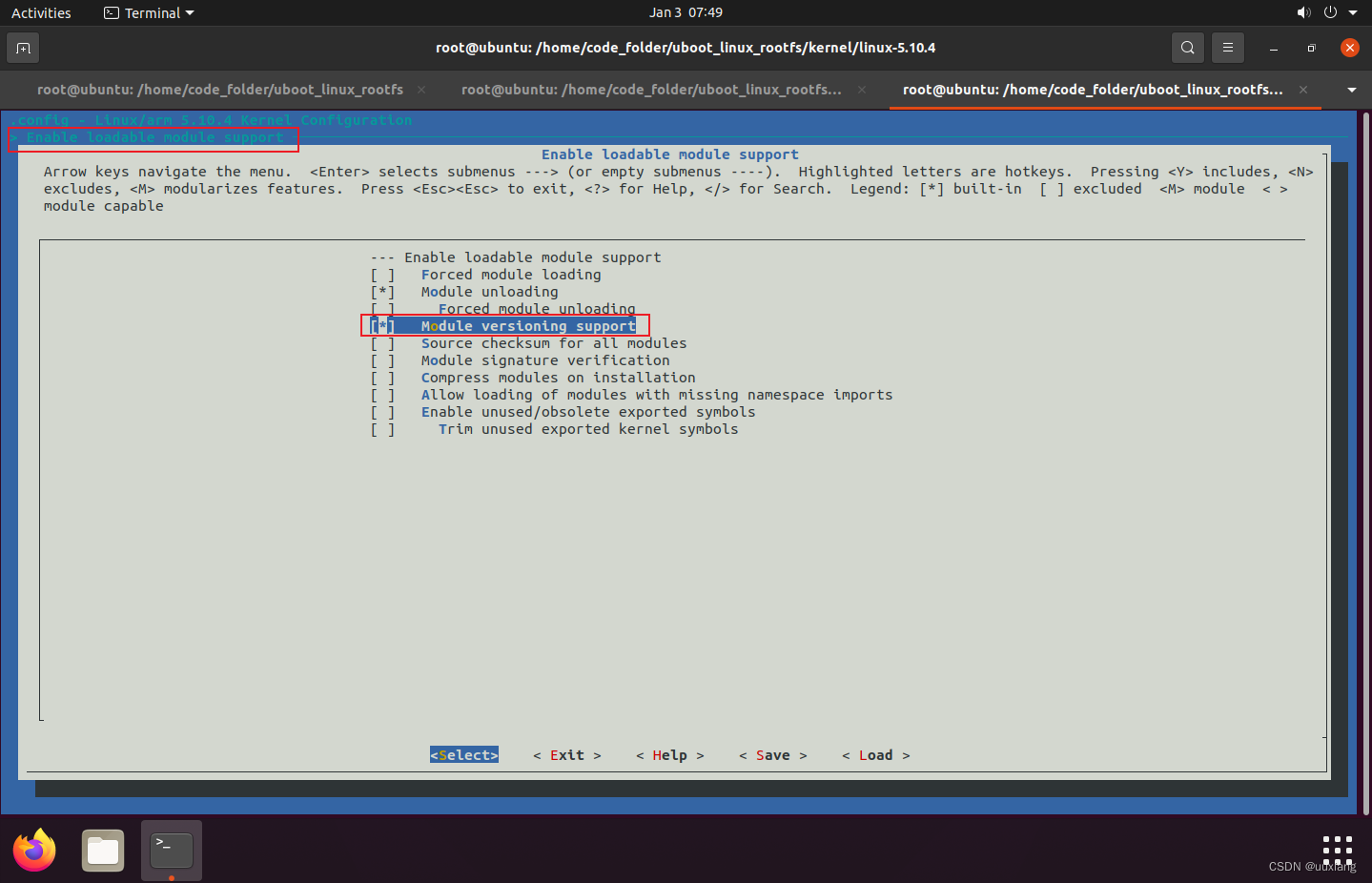Viewport: 1372px width, 883px height.
Task: Click the < Save > button
Action: 773,755
